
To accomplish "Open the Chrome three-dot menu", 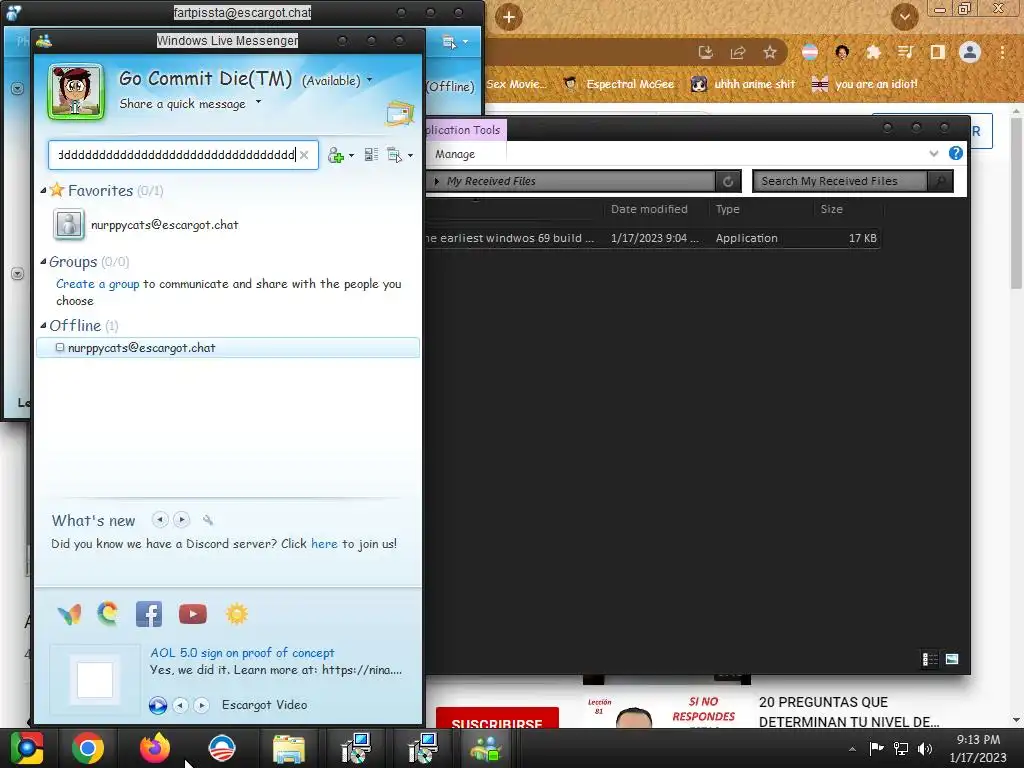I will [1002, 52].
